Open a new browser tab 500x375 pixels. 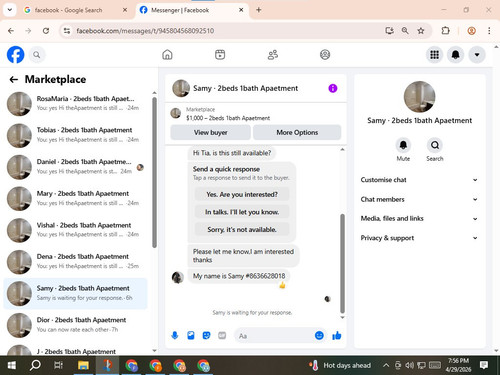tap(258, 10)
